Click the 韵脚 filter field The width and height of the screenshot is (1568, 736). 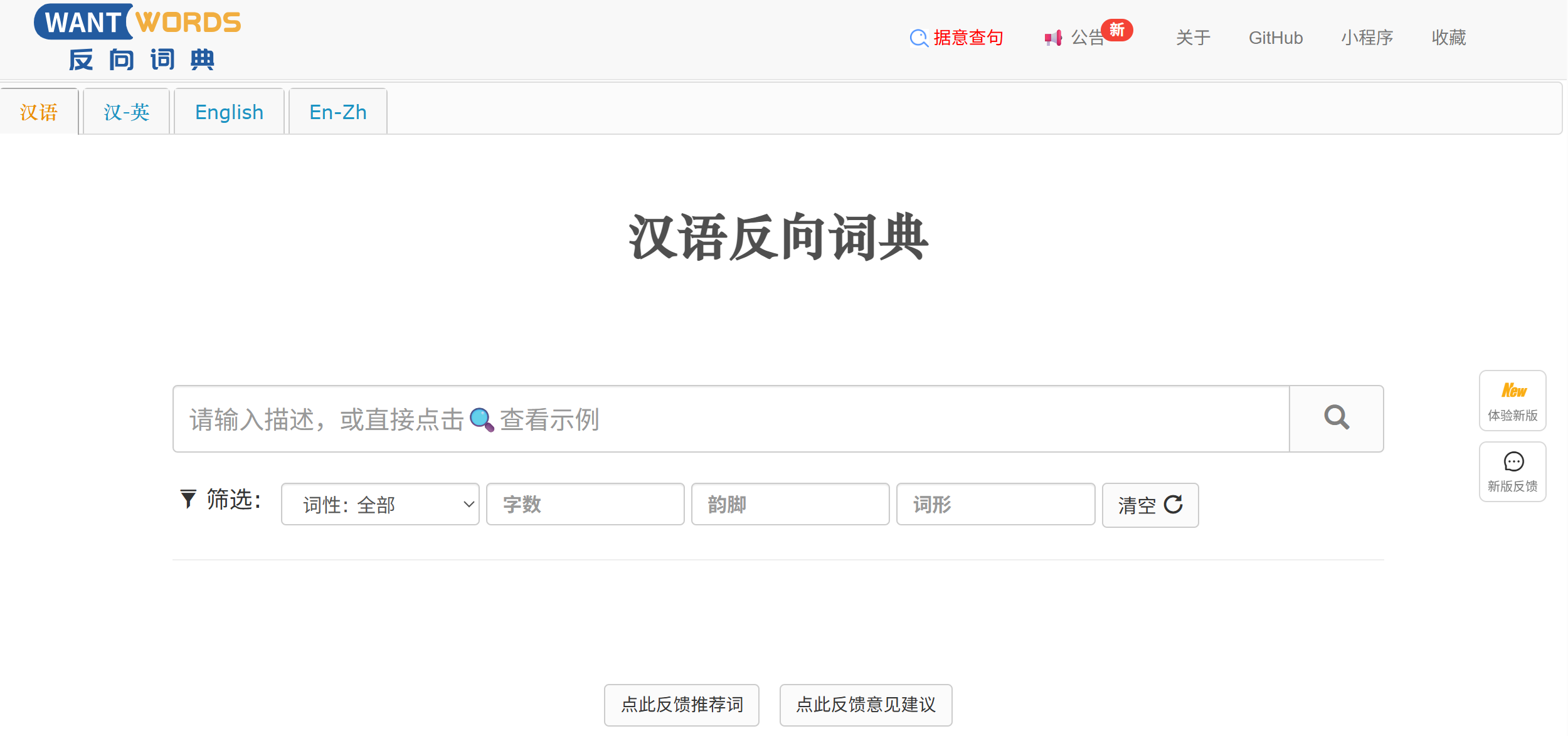790,504
